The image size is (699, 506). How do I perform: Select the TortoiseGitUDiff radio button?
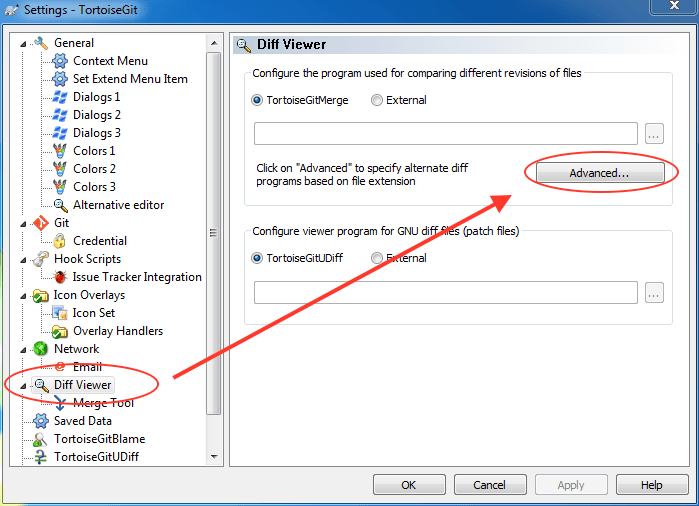click(257, 258)
